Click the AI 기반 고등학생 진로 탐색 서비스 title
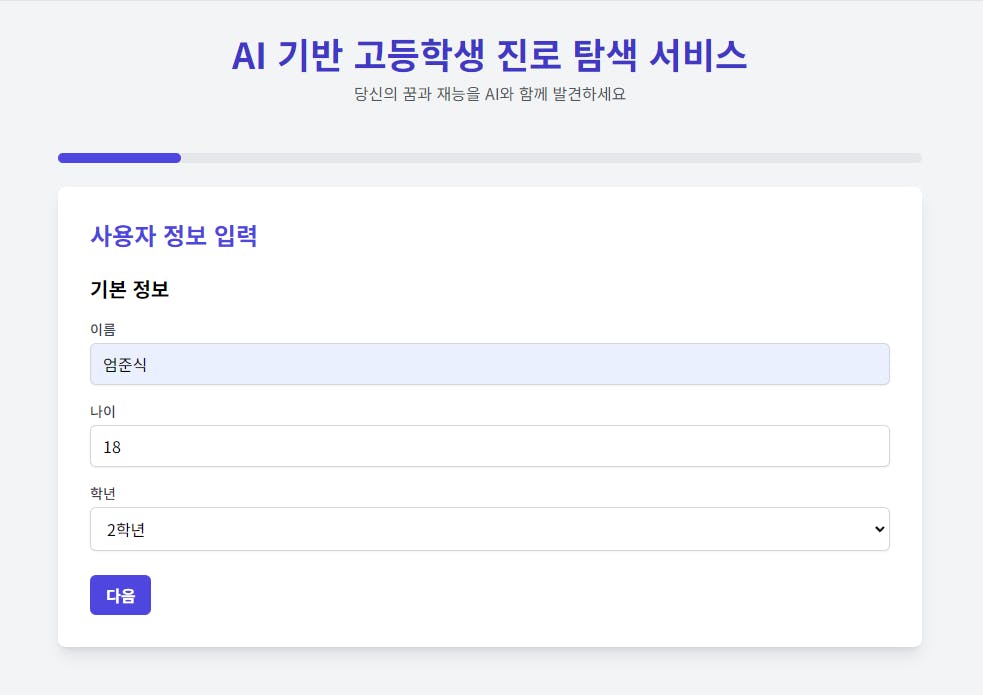 click(489, 56)
